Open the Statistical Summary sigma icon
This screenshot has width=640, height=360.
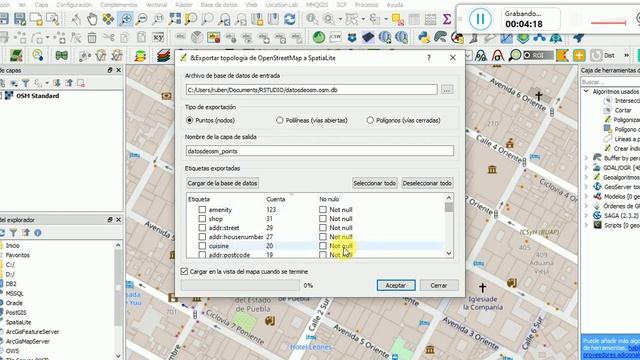[447, 19]
